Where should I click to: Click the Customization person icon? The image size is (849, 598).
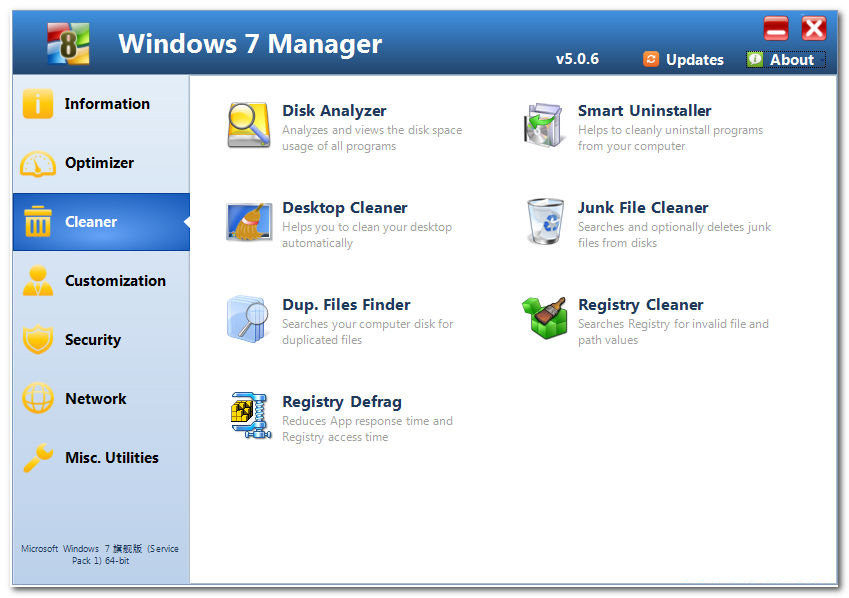[x=37, y=281]
